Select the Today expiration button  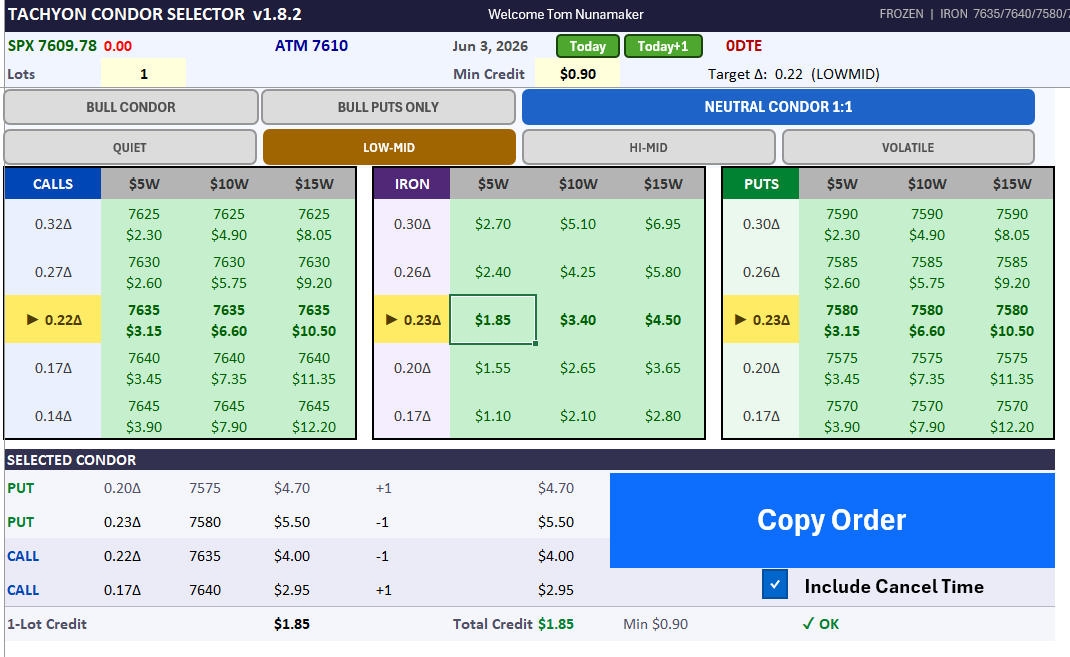pyautogui.click(x=588, y=46)
